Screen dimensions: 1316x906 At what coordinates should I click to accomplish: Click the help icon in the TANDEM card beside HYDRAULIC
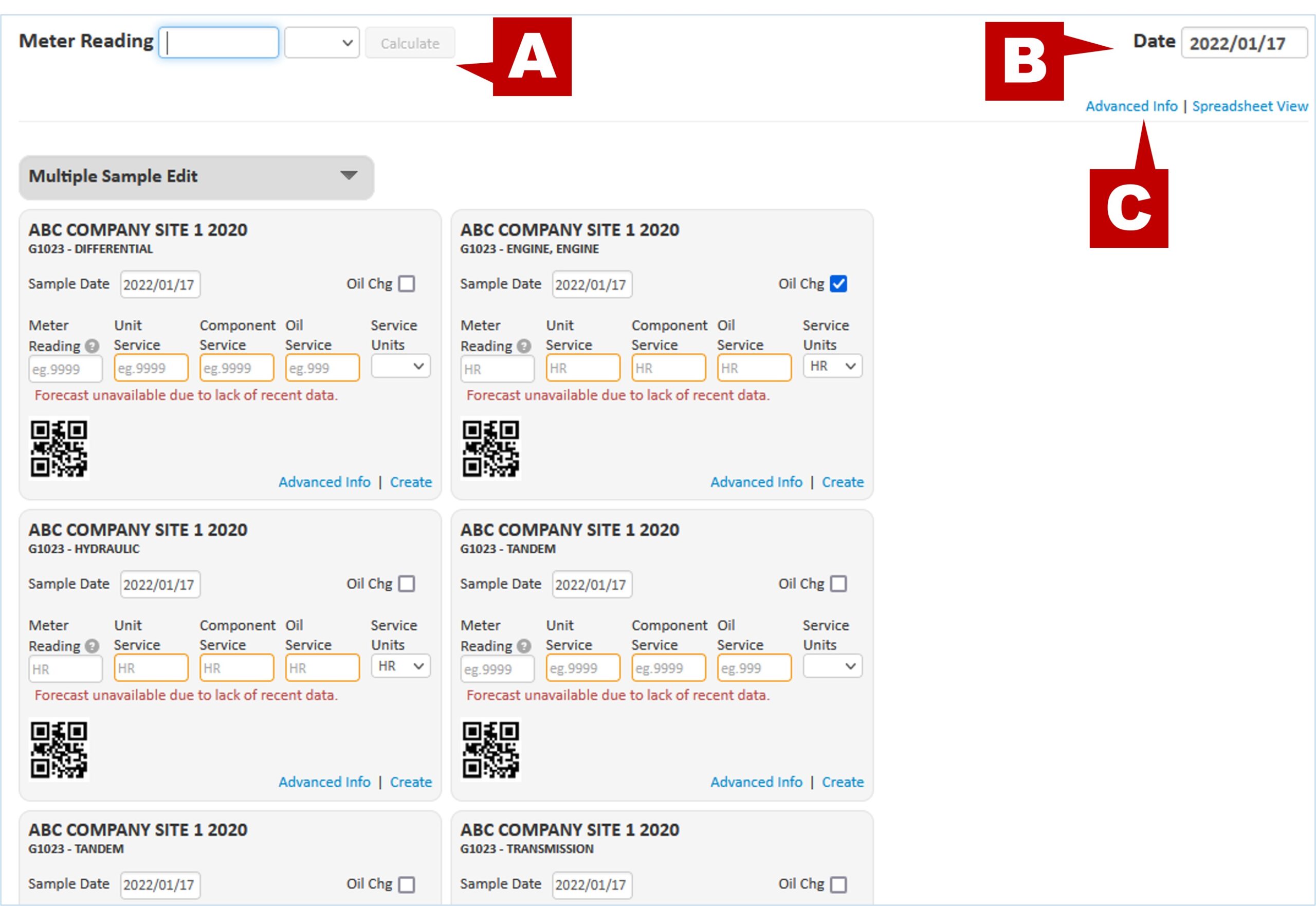pyautogui.click(x=524, y=646)
